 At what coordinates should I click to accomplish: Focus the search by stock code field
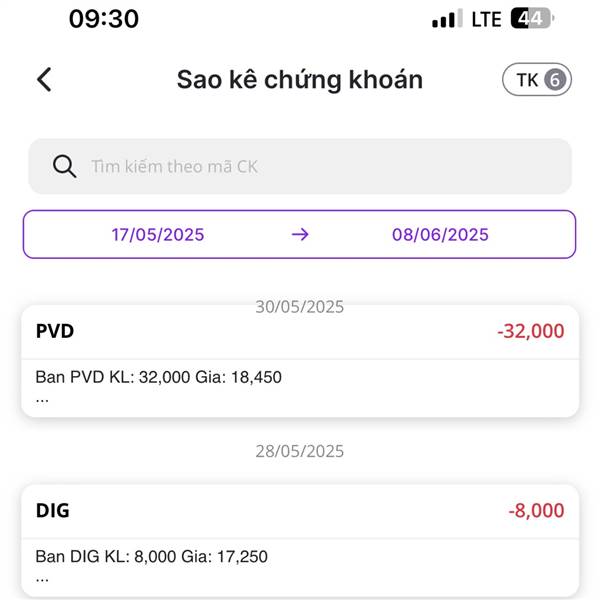[x=300, y=166]
